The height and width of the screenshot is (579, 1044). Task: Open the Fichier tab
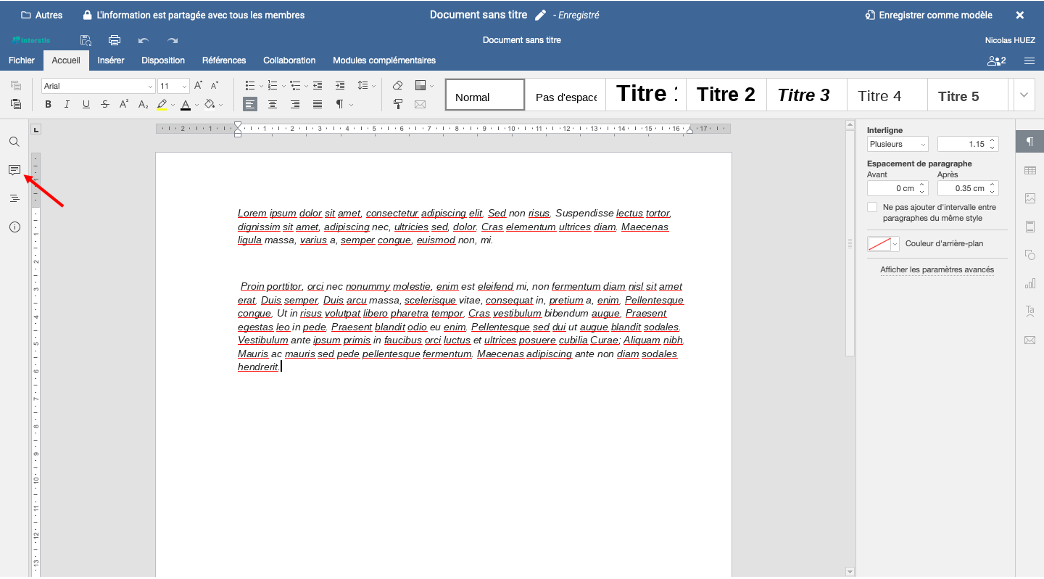21,60
